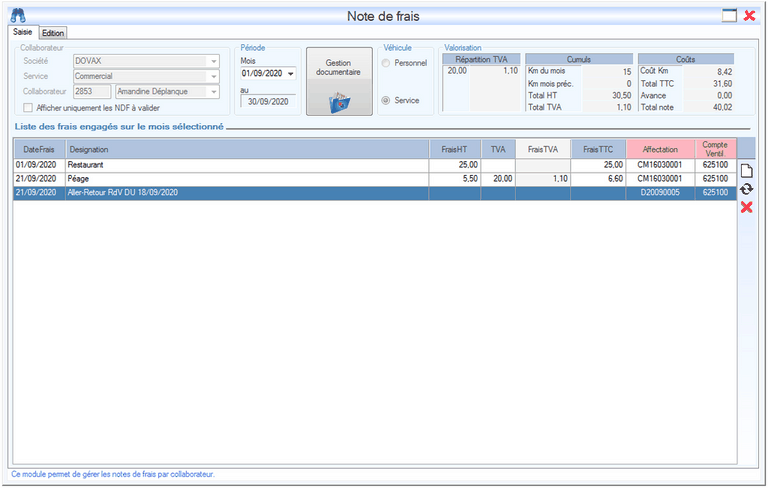Click the 6,60 FraisTTC cell

[598, 179]
